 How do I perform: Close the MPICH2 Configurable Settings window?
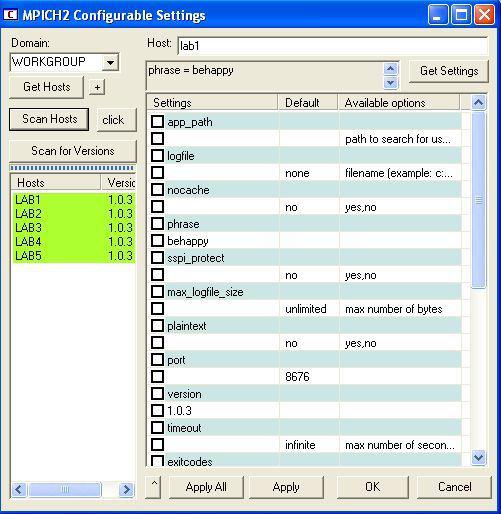click(x=484, y=15)
